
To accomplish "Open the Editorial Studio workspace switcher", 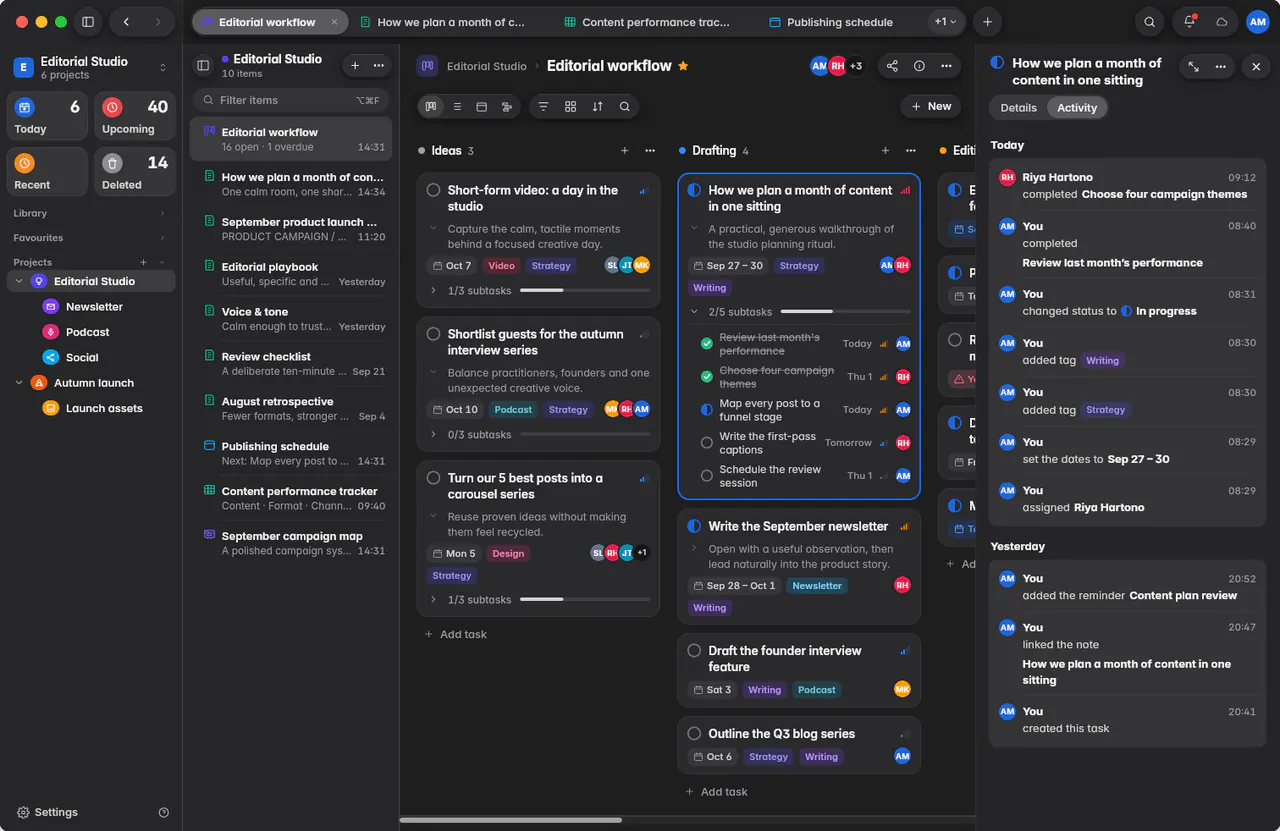I will [x=91, y=67].
